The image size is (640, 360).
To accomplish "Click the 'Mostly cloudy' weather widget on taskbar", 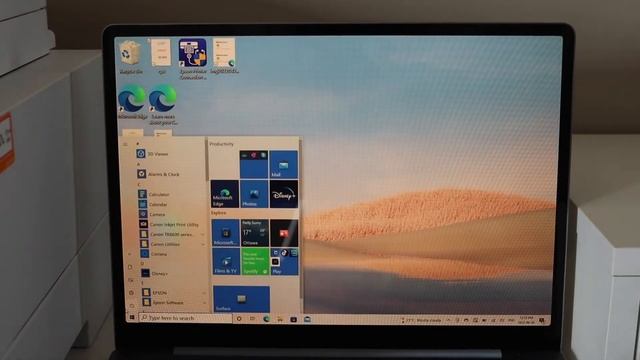I will (x=422, y=320).
